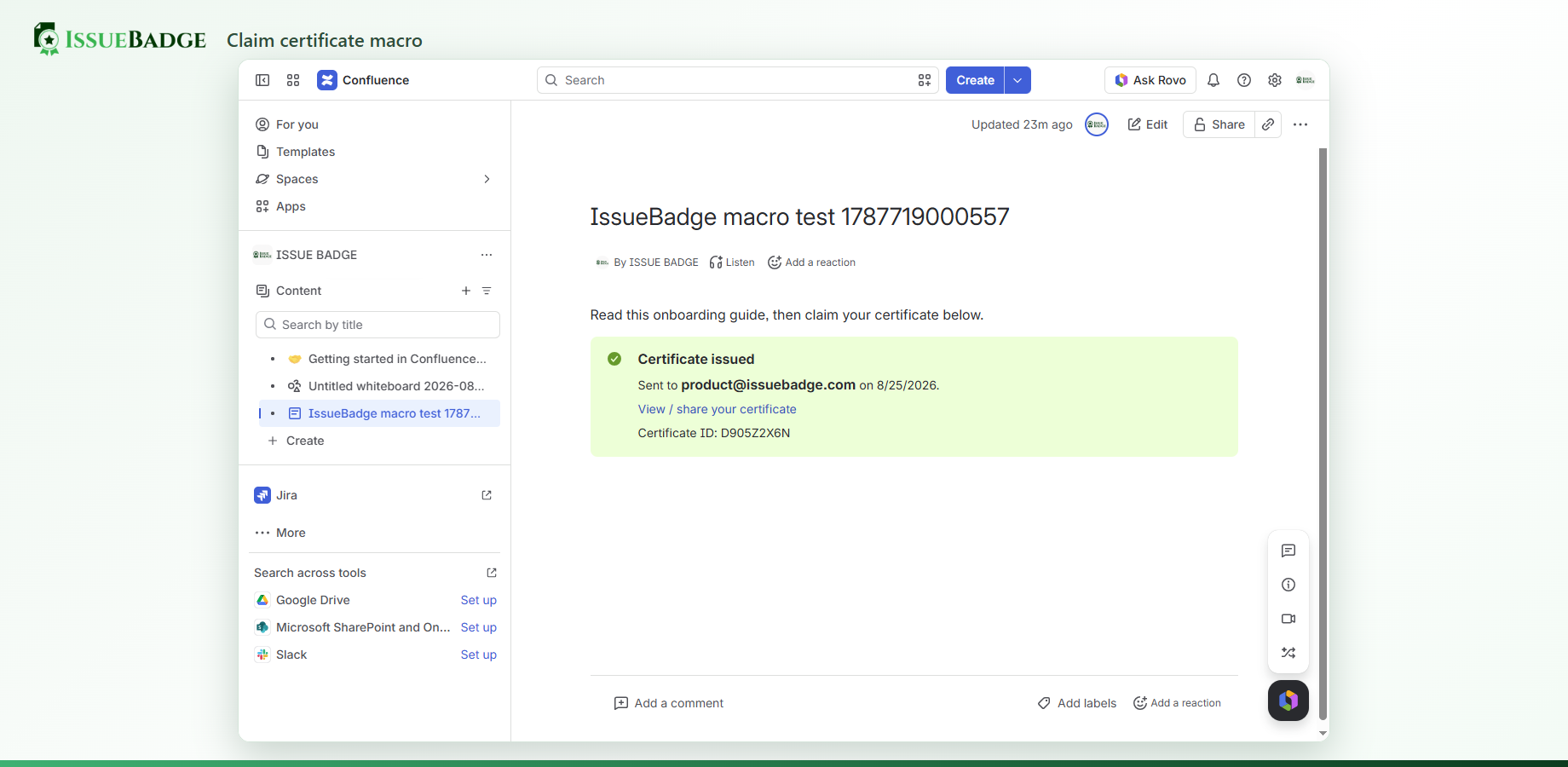The height and width of the screenshot is (767, 1568).
Task: Add a reaction below the title
Action: coord(811,262)
